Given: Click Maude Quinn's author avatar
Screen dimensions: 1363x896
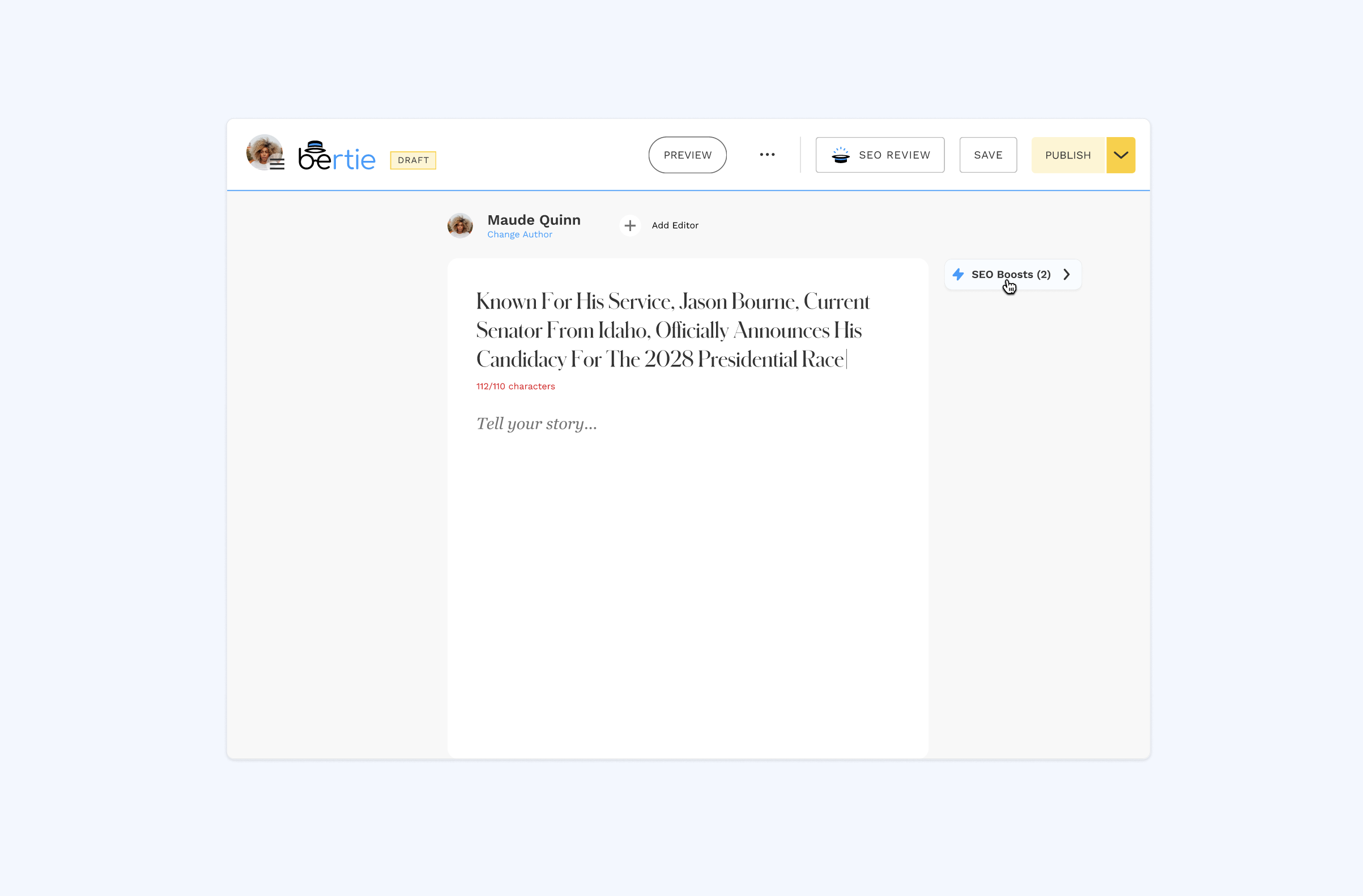Looking at the screenshot, I should pyautogui.click(x=460, y=225).
